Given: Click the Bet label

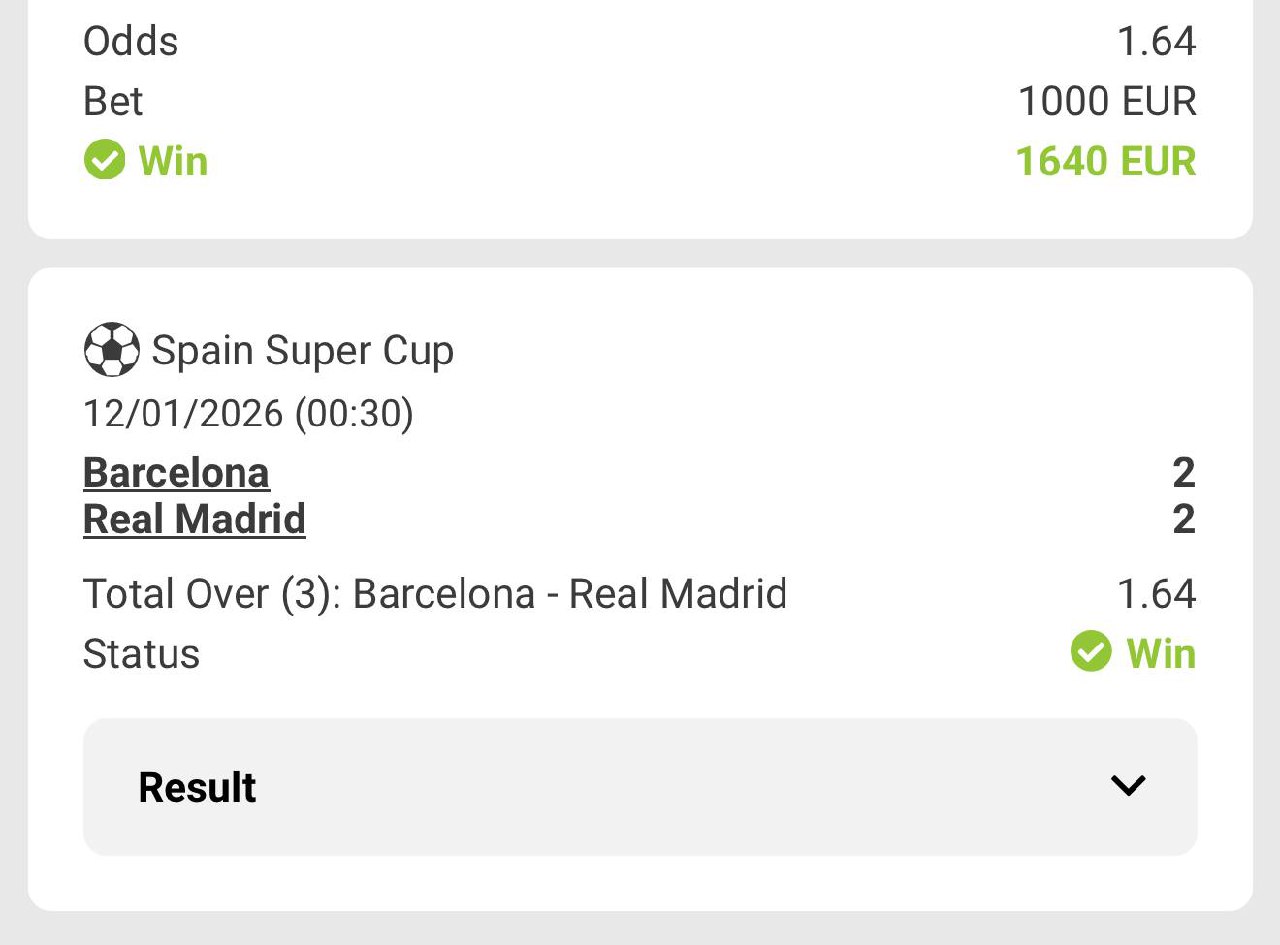Looking at the screenshot, I should click(x=113, y=101).
